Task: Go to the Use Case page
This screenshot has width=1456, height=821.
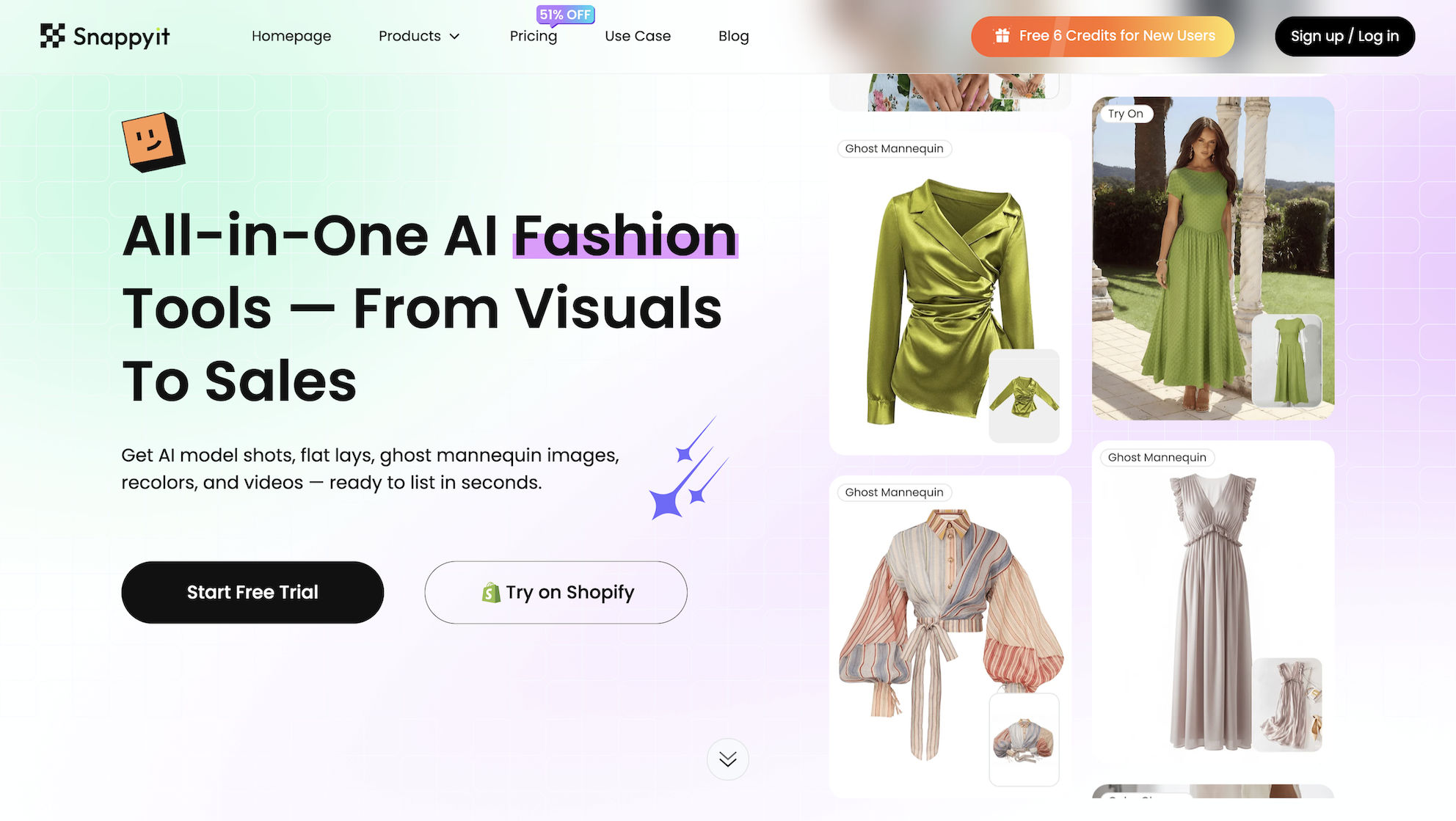Action: click(x=638, y=36)
